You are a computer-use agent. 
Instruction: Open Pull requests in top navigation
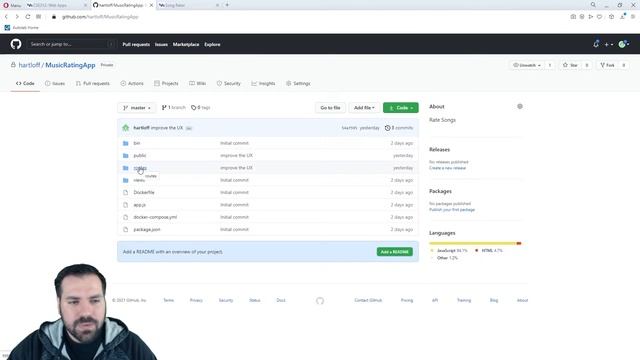point(136,44)
